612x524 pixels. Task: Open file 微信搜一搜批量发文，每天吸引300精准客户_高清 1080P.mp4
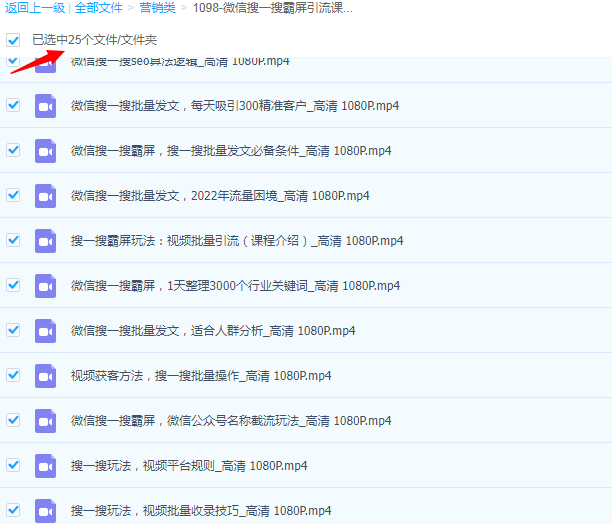[x=235, y=106]
